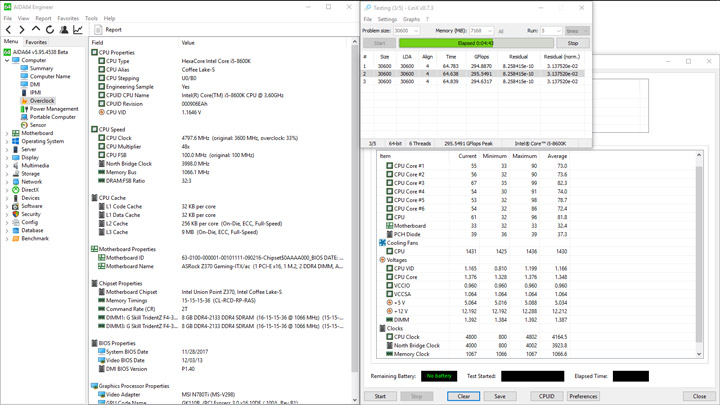720x405 pixels.
Task: Open the user icon in AIDA64 toolbar
Action: [64, 30]
